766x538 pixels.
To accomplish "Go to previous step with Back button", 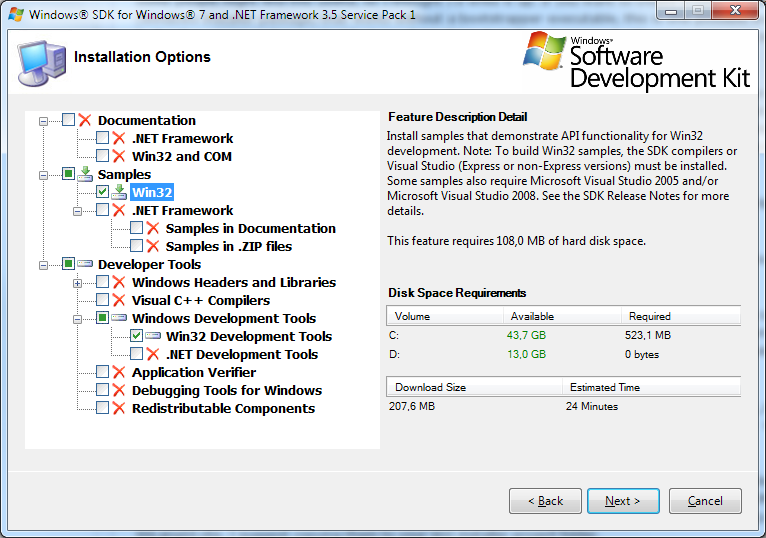I will 545,501.
